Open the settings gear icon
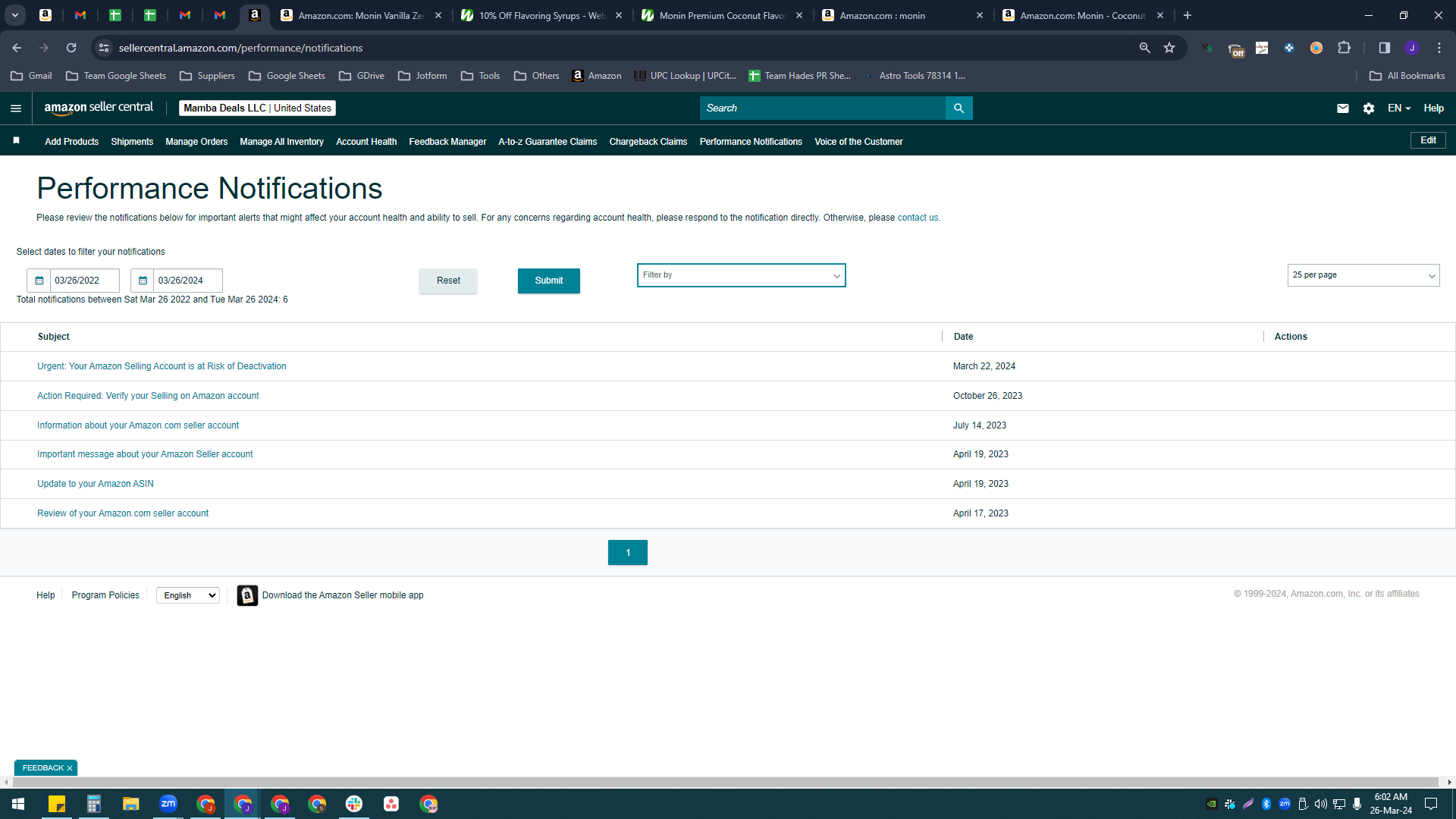1456x819 pixels. (x=1368, y=108)
